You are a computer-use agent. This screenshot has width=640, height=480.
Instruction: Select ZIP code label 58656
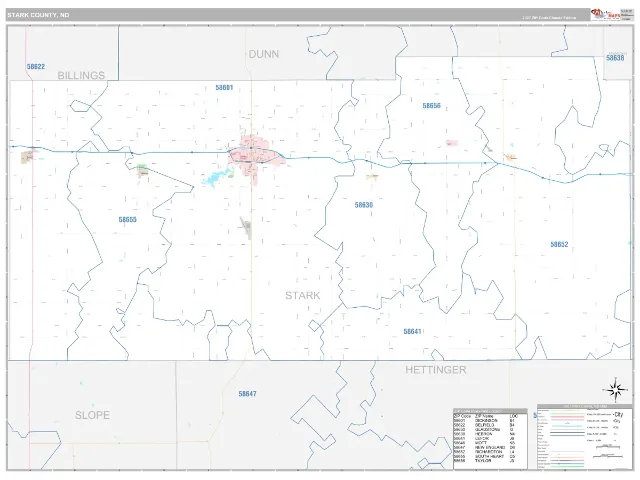[431, 106]
